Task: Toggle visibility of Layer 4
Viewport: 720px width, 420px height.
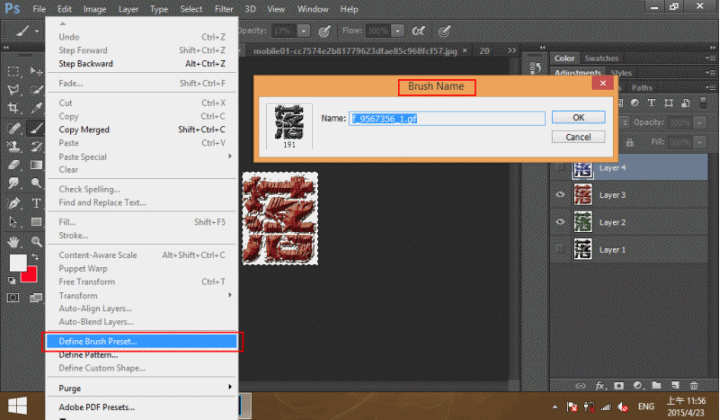Action: click(x=560, y=168)
